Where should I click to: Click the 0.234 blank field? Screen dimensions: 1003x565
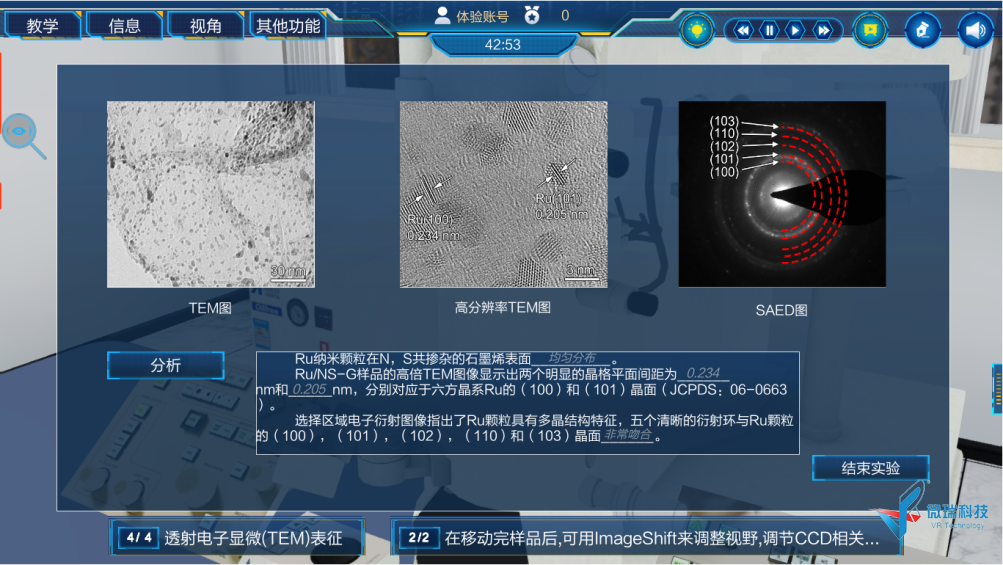(702, 373)
